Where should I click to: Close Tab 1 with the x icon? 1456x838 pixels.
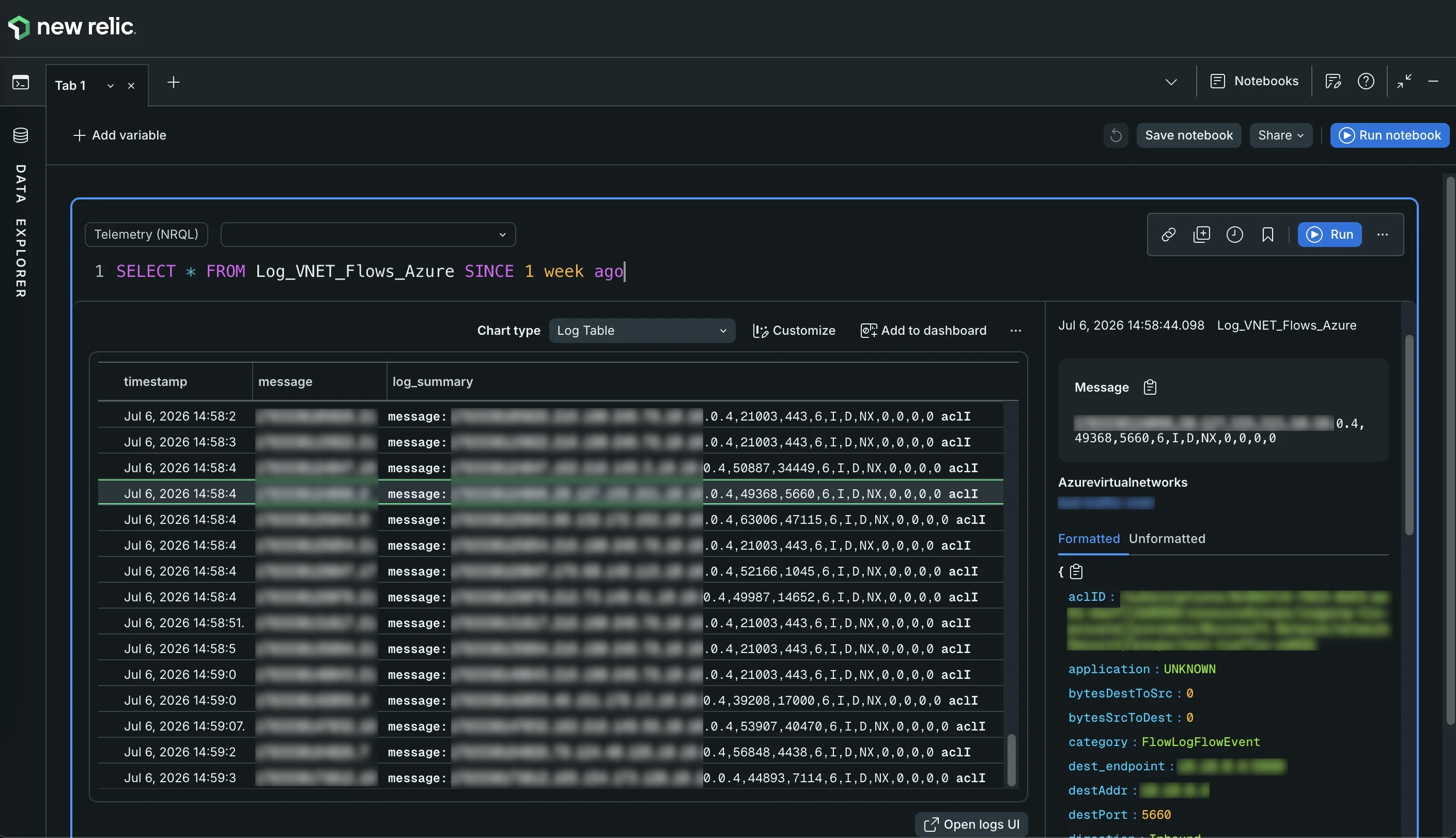pos(131,86)
